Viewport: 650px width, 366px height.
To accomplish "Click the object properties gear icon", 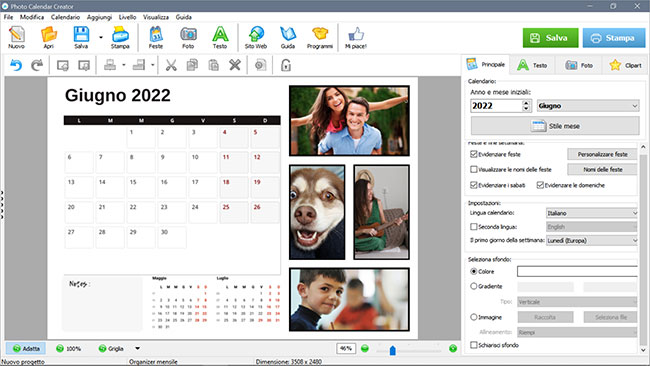I will coord(260,65).
